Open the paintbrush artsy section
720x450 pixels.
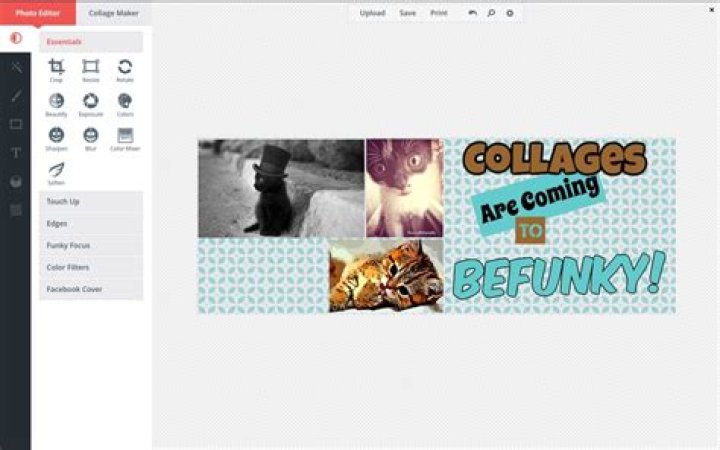[x=16, y=96]
